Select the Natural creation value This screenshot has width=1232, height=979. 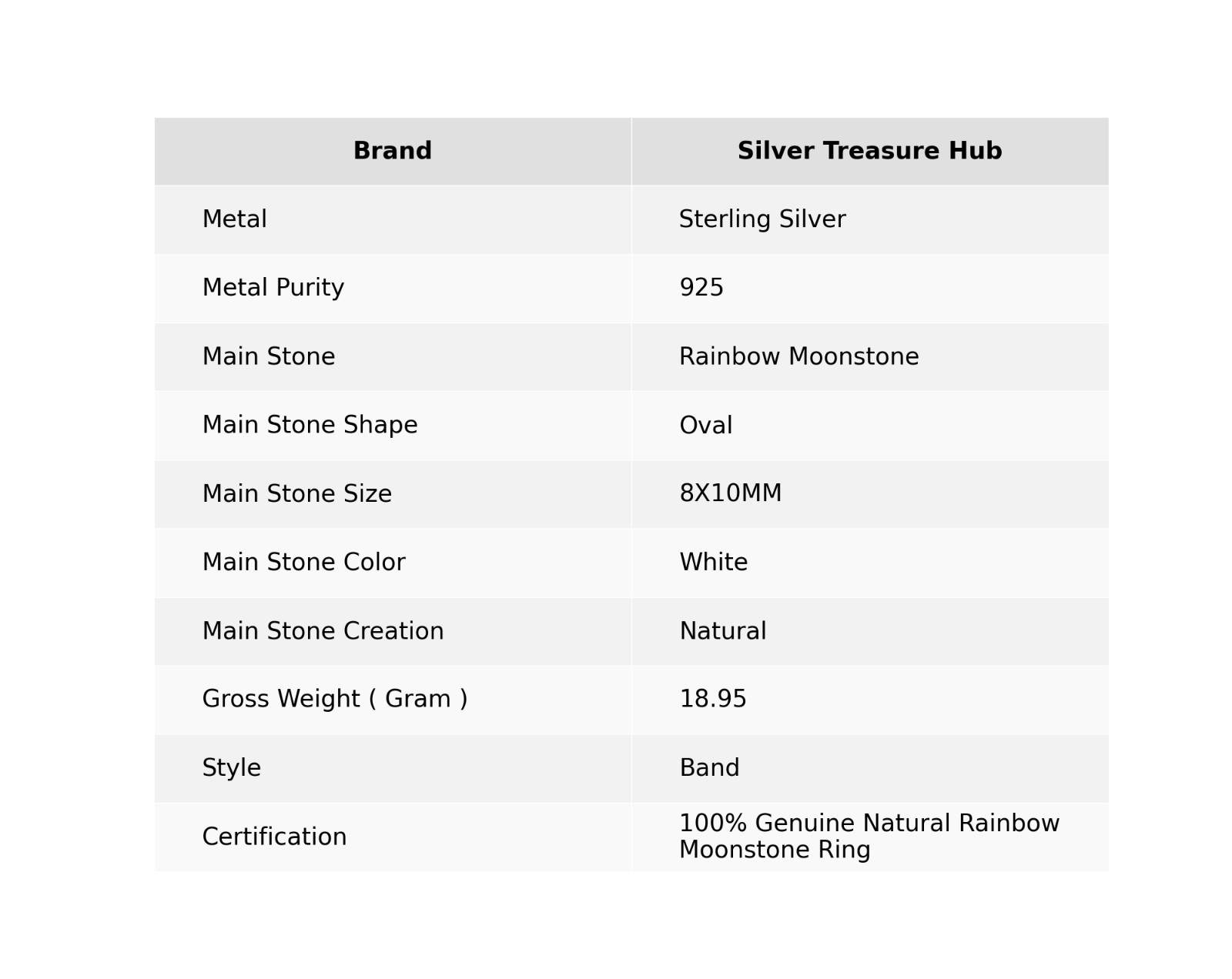click(722, 631)
